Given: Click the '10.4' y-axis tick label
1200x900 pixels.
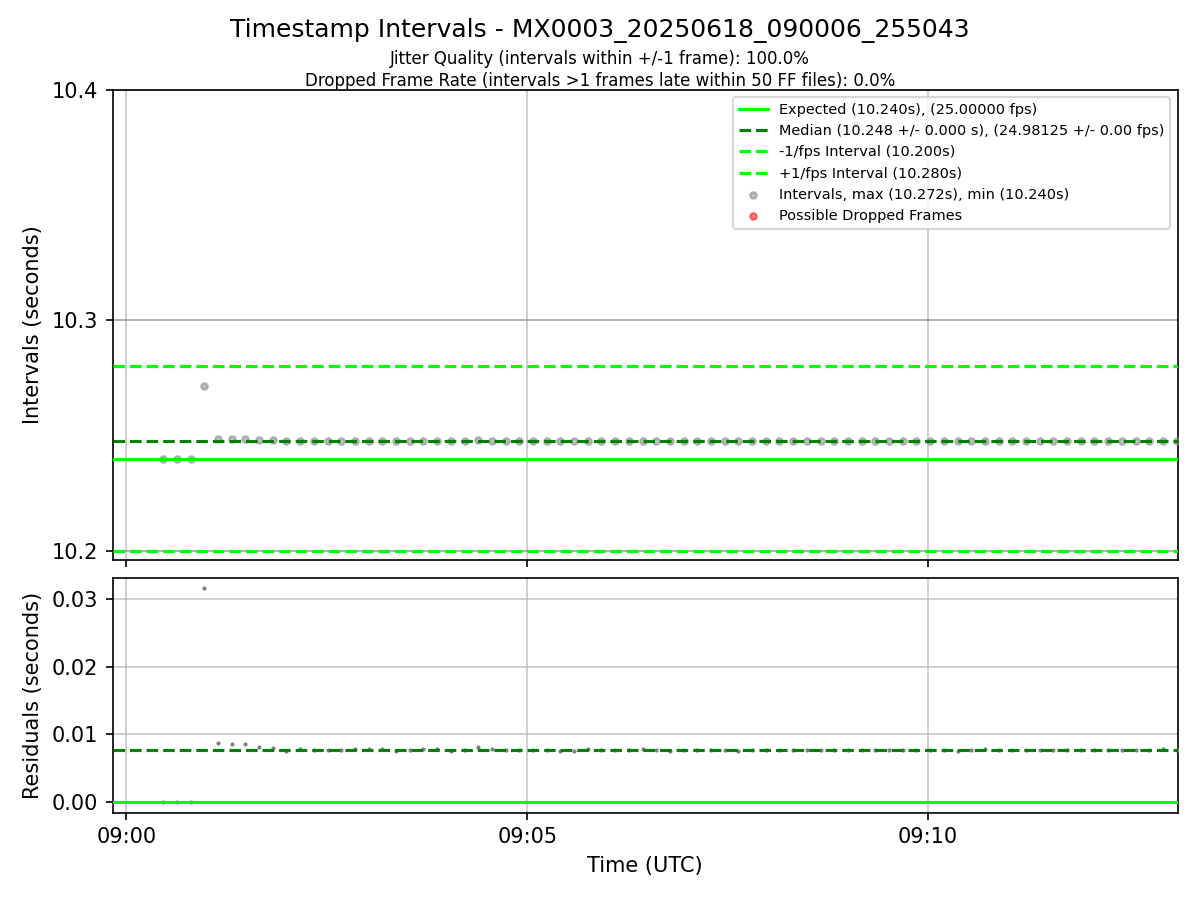Looking at the screenshot, I should coord(75,91).
